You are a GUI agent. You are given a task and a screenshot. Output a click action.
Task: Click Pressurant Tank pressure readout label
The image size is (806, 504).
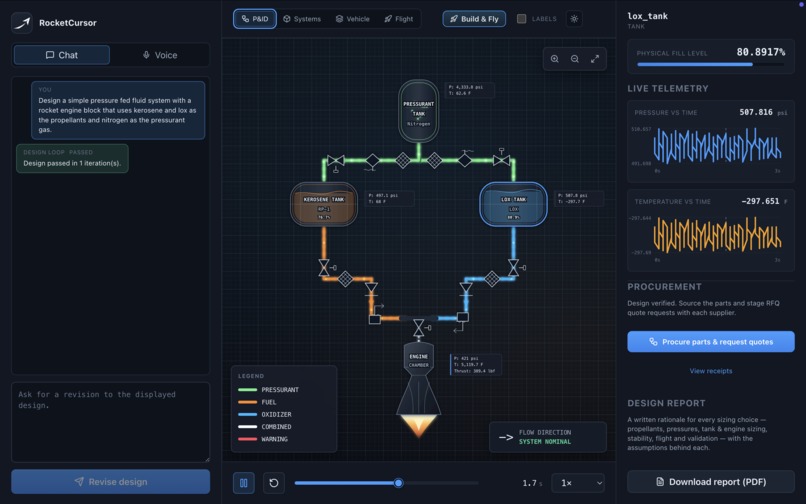tap(469, 90)
